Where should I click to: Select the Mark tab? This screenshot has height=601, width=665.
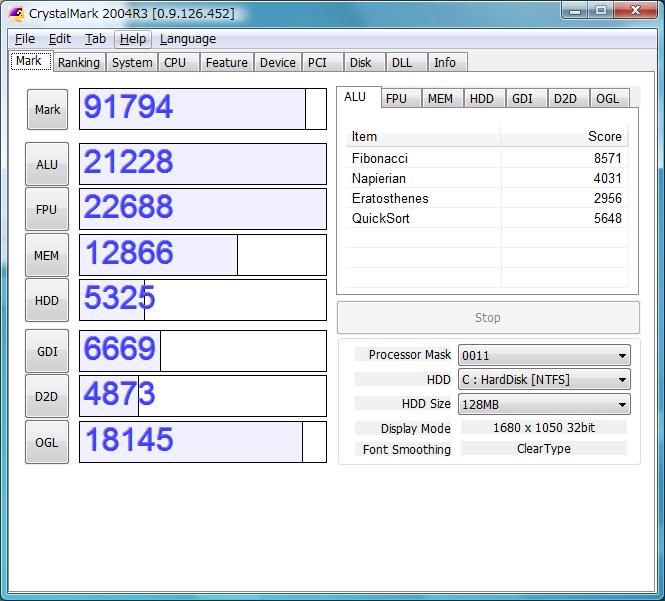pyautogui.click(x=31, y=61)
